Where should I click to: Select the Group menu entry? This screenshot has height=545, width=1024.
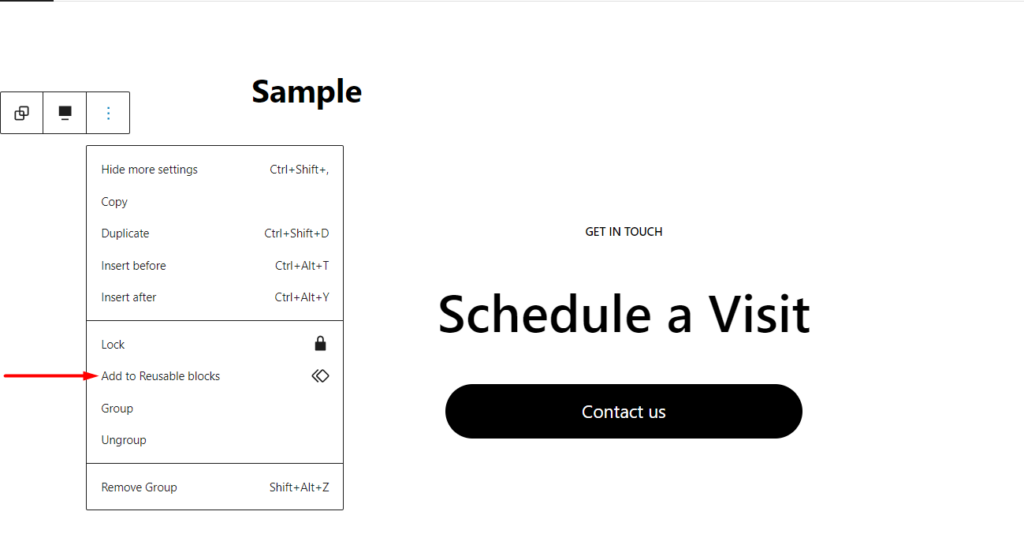pyautogui.click(x=215, y=409)
